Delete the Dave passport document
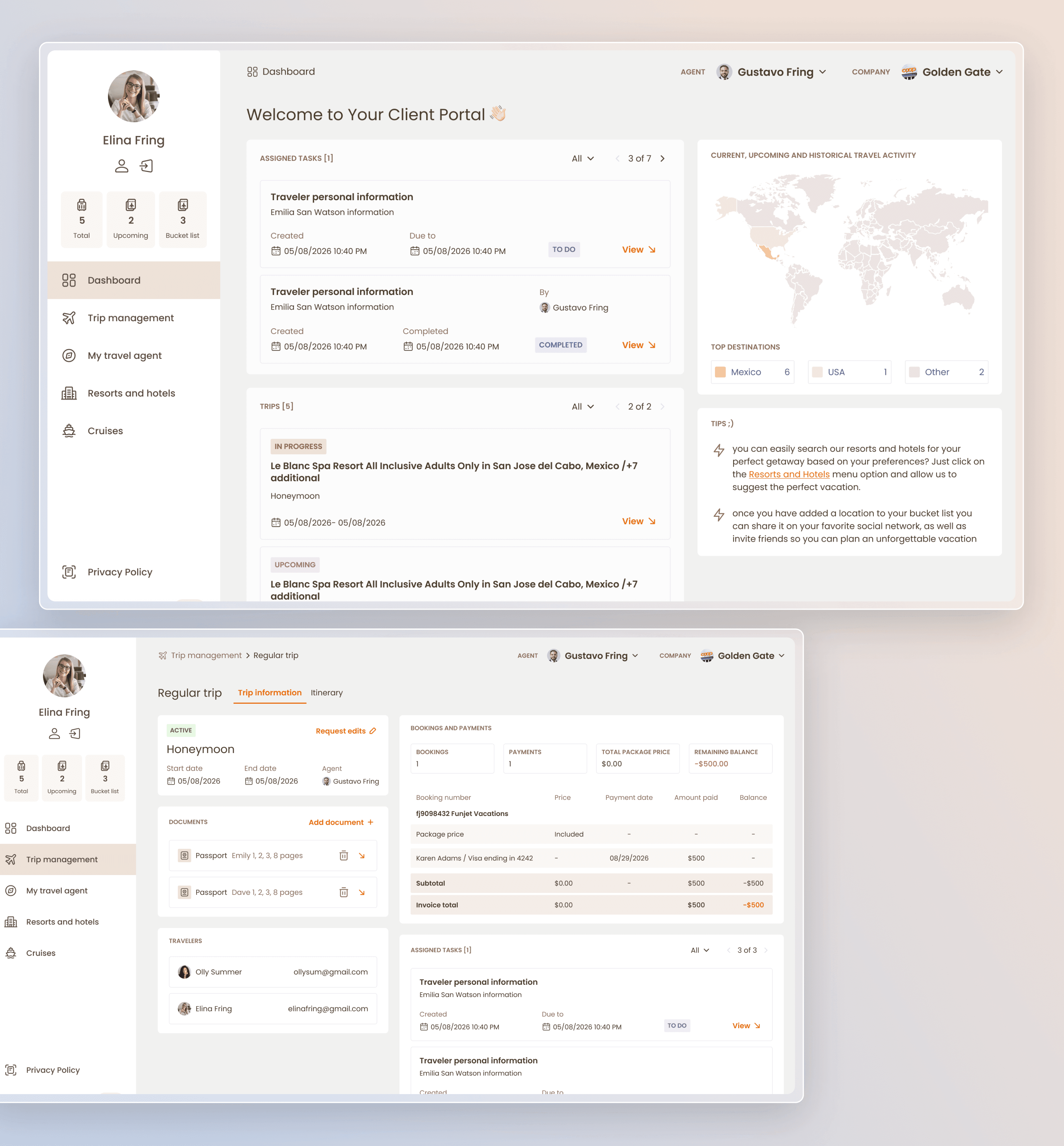The image size is (1064, 1146). tap(344, 893)
